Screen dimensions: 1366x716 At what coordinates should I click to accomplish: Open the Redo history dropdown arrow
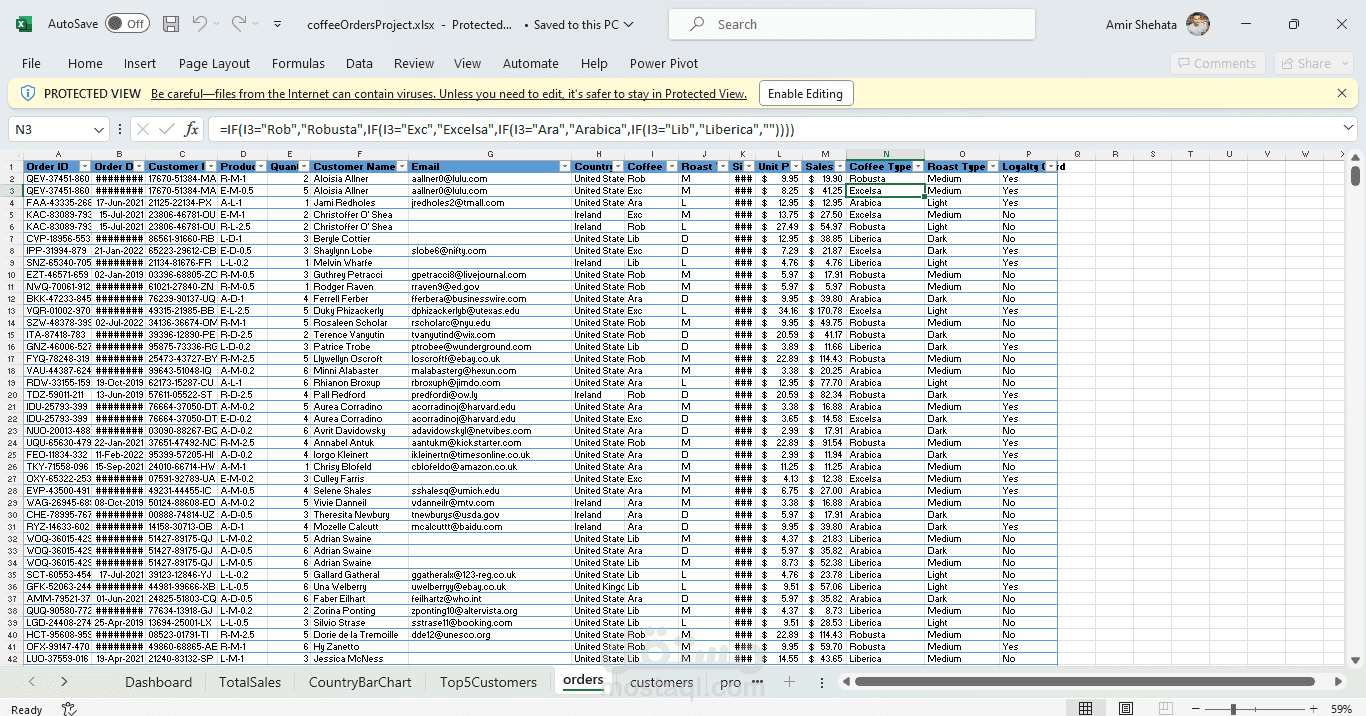(255, 24)
